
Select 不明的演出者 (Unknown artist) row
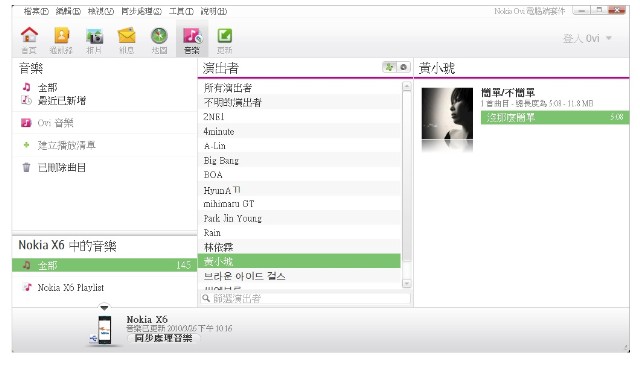299,102
